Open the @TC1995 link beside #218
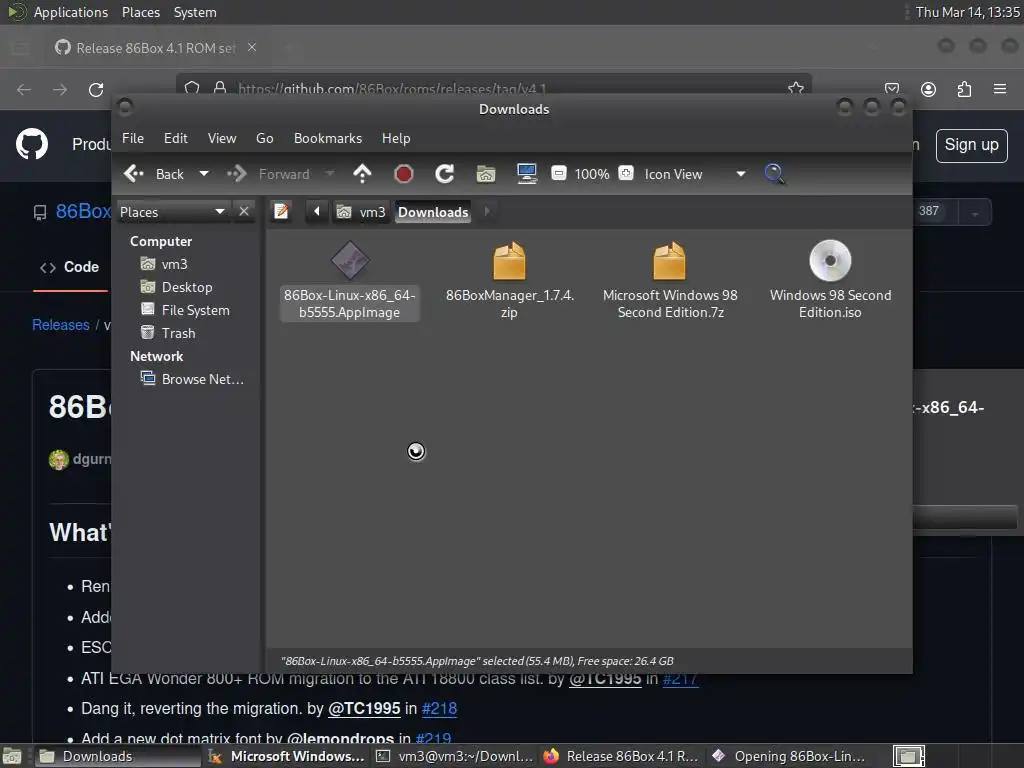The width and height of the screenshot is (1024, 768). pos(364,709)
